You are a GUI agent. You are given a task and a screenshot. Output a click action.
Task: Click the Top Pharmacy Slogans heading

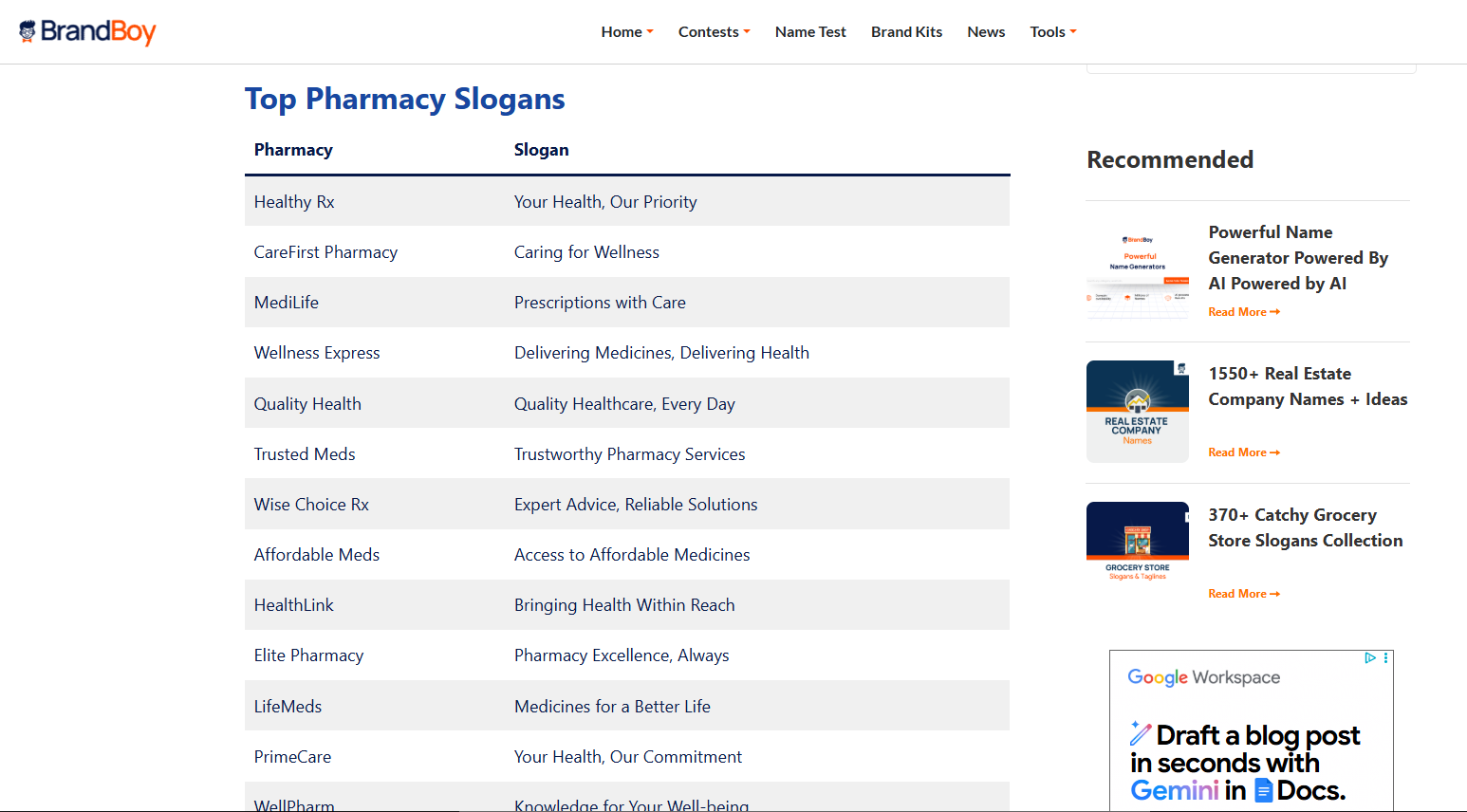click(405, 99)
